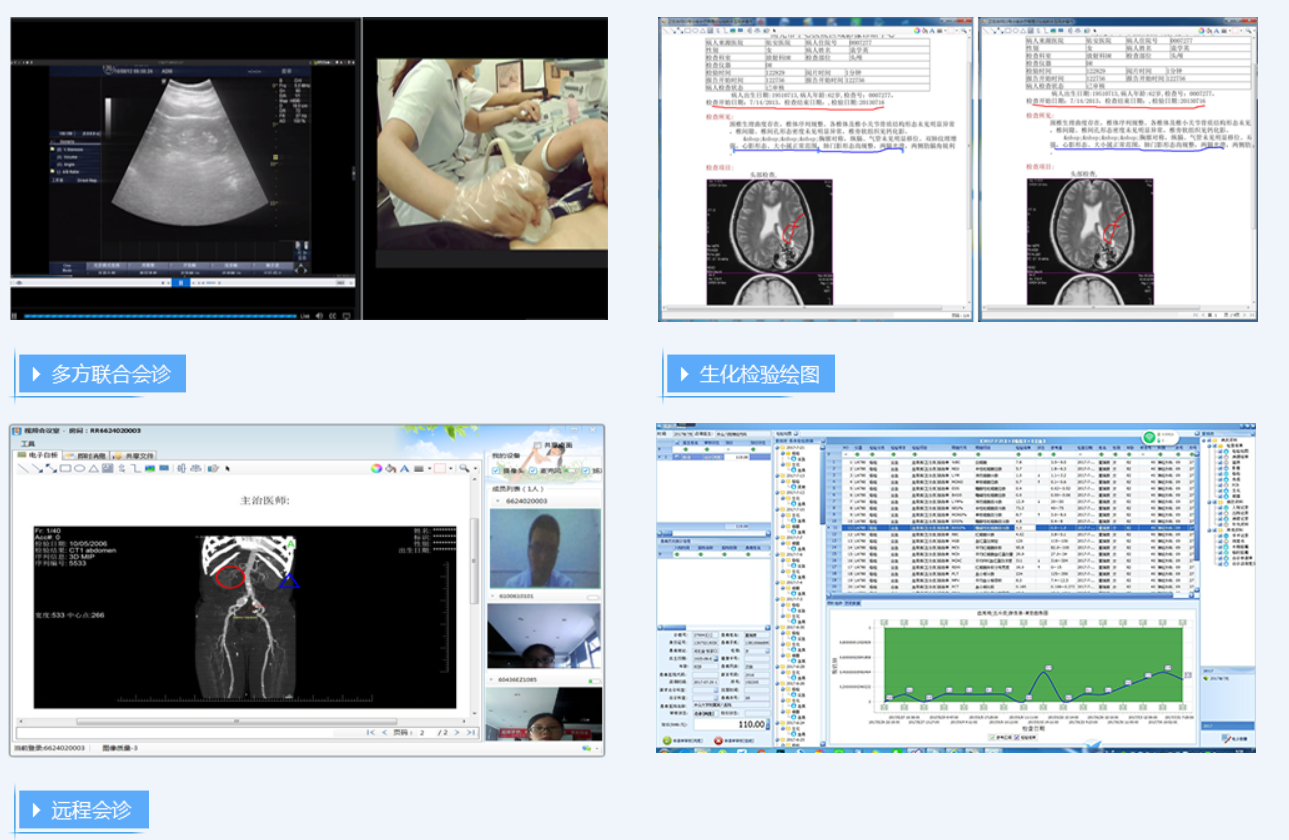Click the video feed of member 6100610101
This screenshot has width=1289, height=840.
(544, 636)
